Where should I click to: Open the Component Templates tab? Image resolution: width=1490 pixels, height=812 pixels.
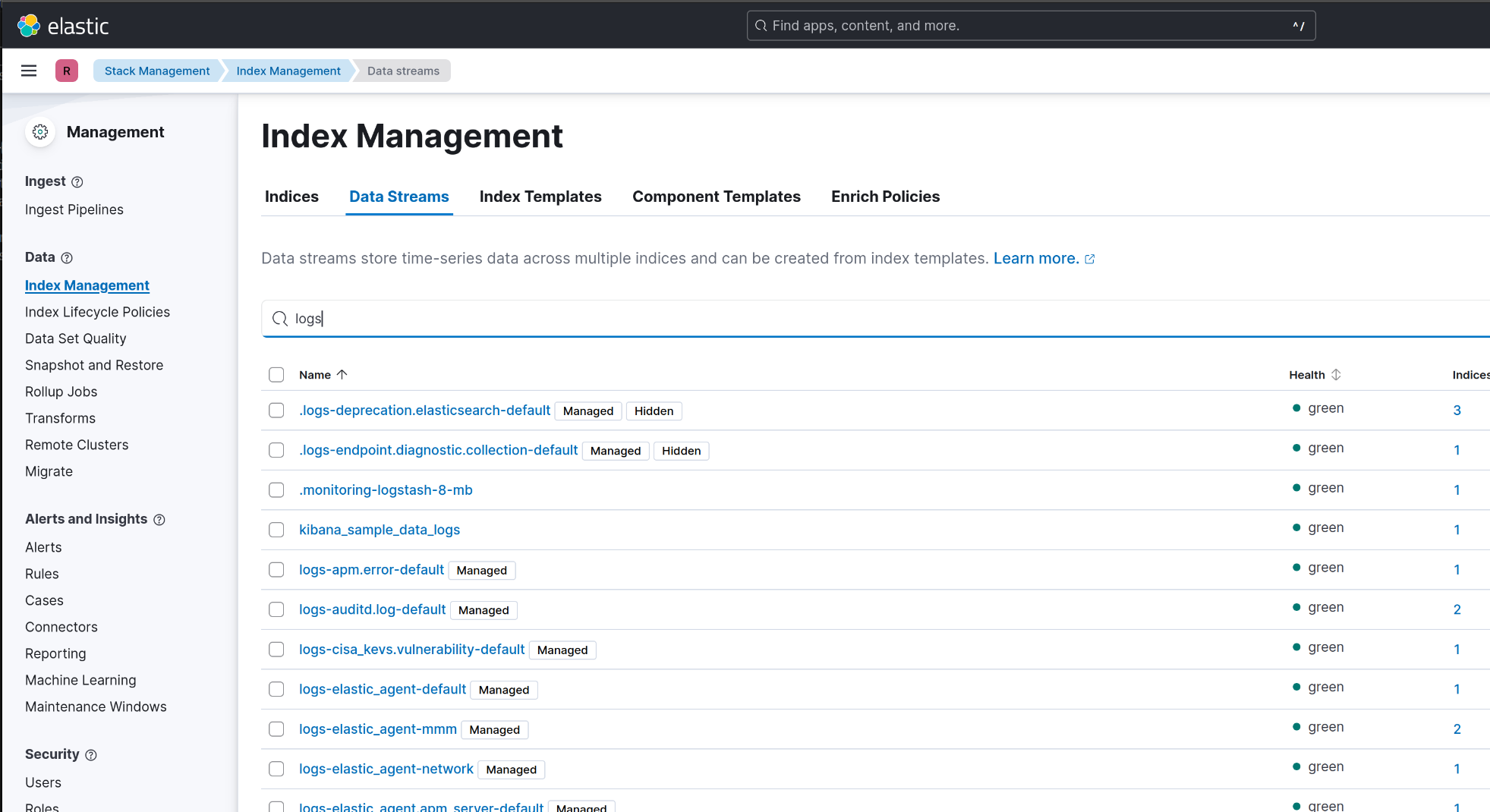pyautogui.click(x=717, y=197)
